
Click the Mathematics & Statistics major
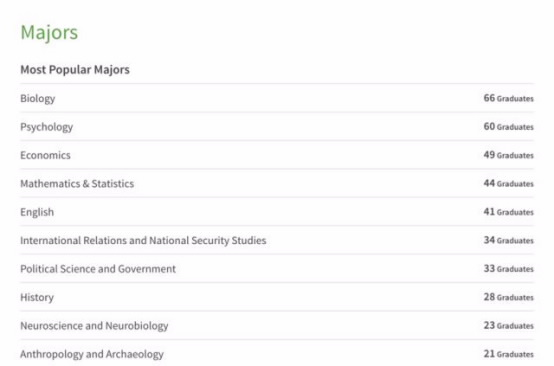[77, 184]
